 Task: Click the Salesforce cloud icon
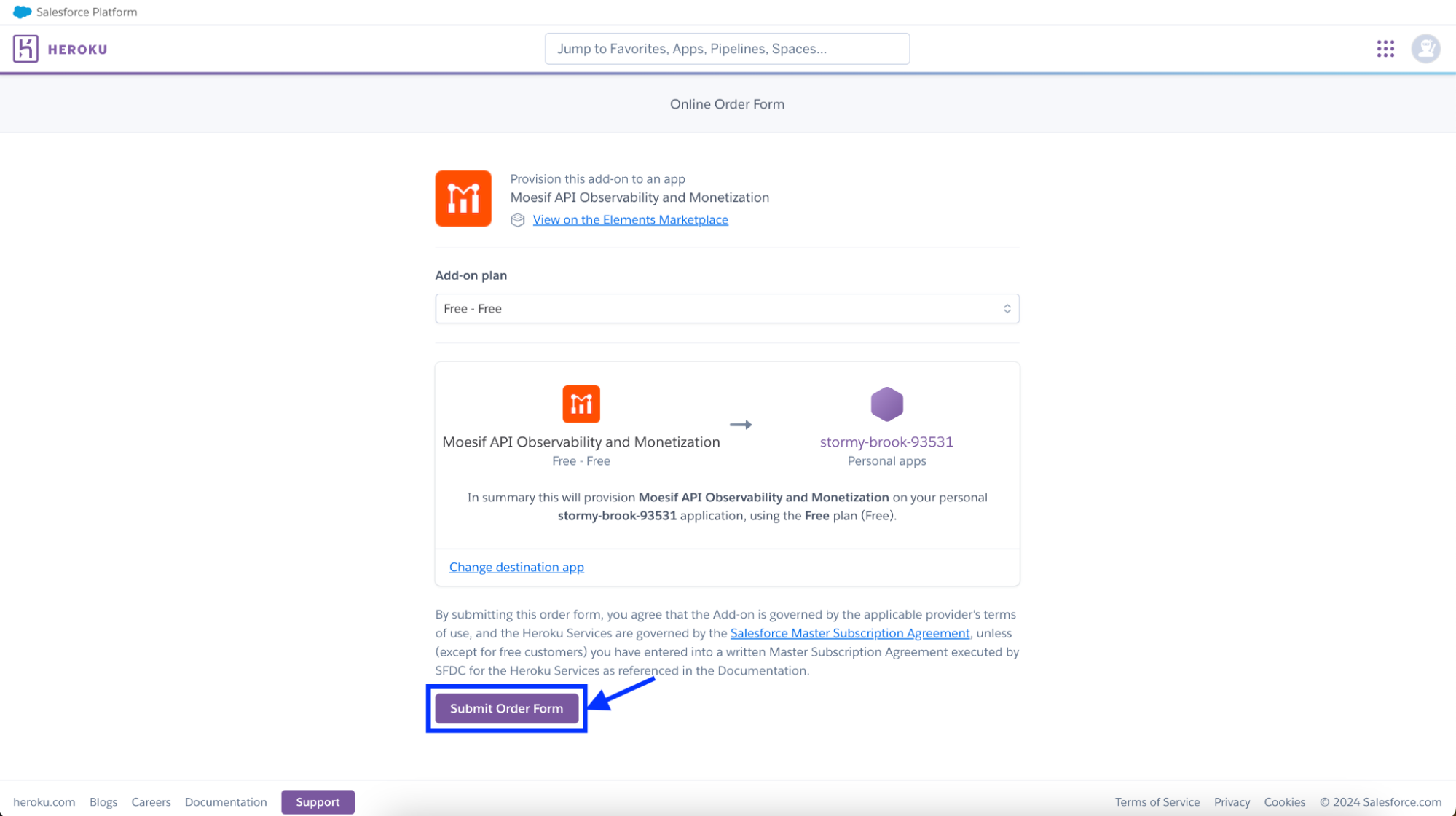point(22,12)
